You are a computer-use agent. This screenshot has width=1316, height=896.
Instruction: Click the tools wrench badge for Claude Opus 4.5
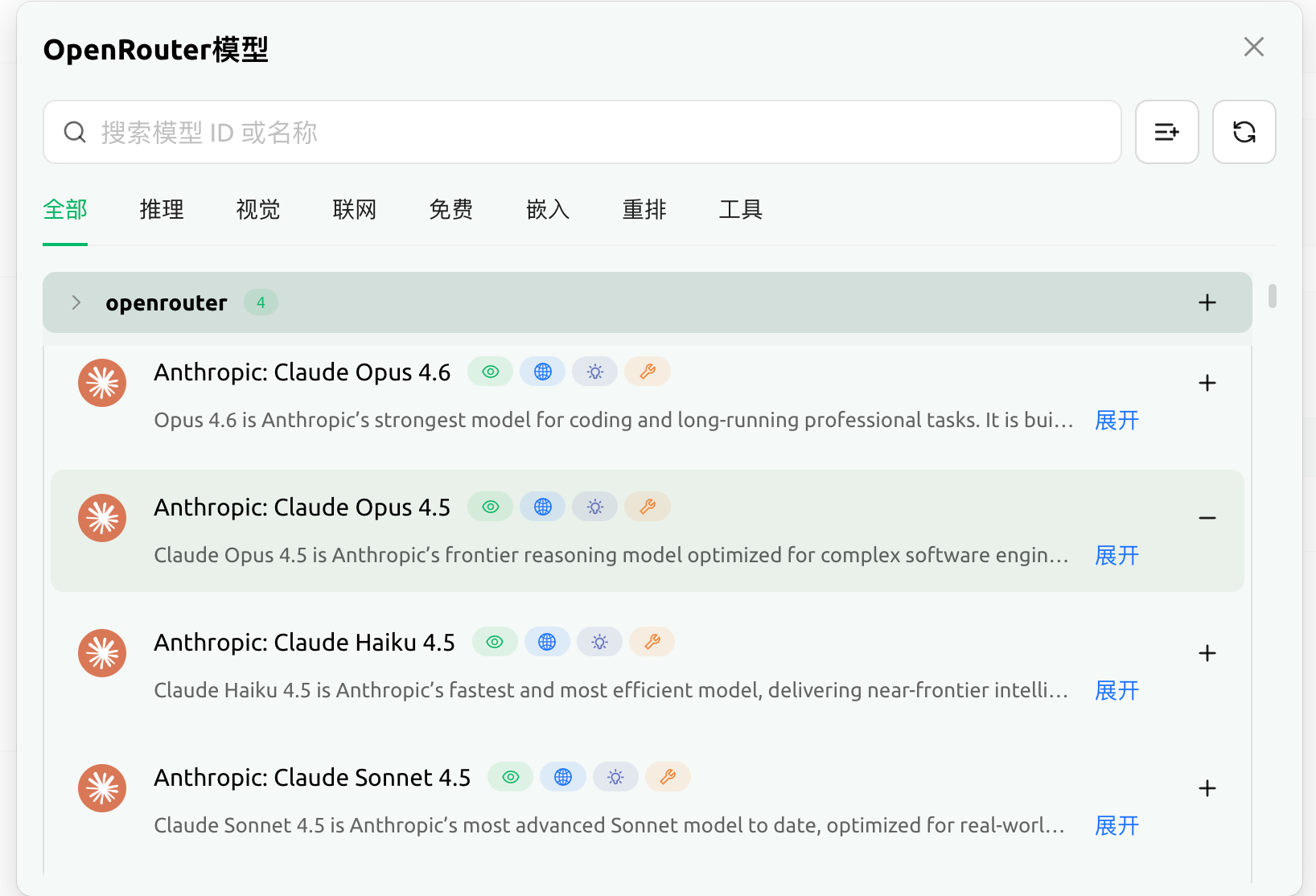[648, 507]
